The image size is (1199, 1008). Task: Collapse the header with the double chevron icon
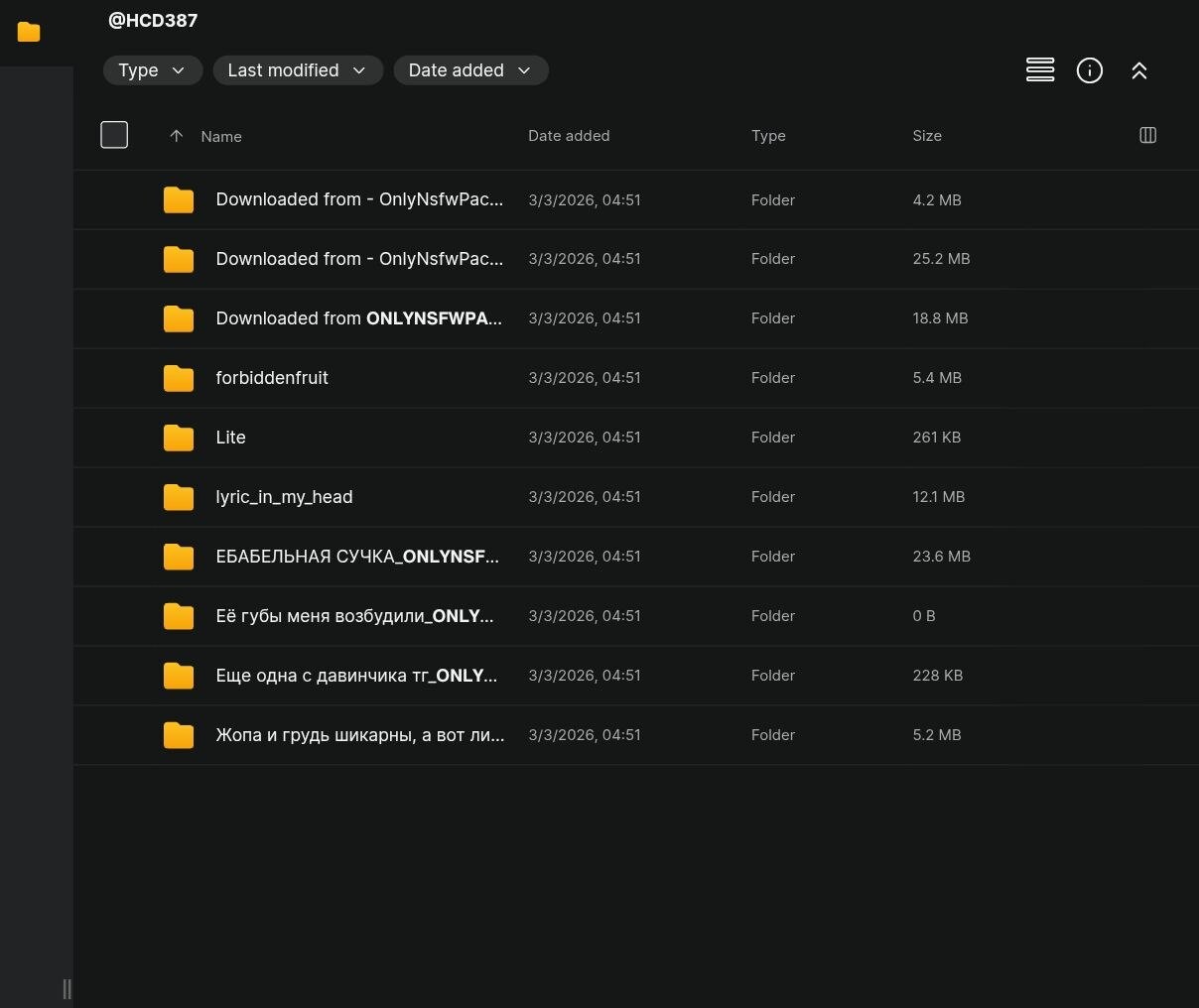pyautogui.click(x=1138, y=70)
